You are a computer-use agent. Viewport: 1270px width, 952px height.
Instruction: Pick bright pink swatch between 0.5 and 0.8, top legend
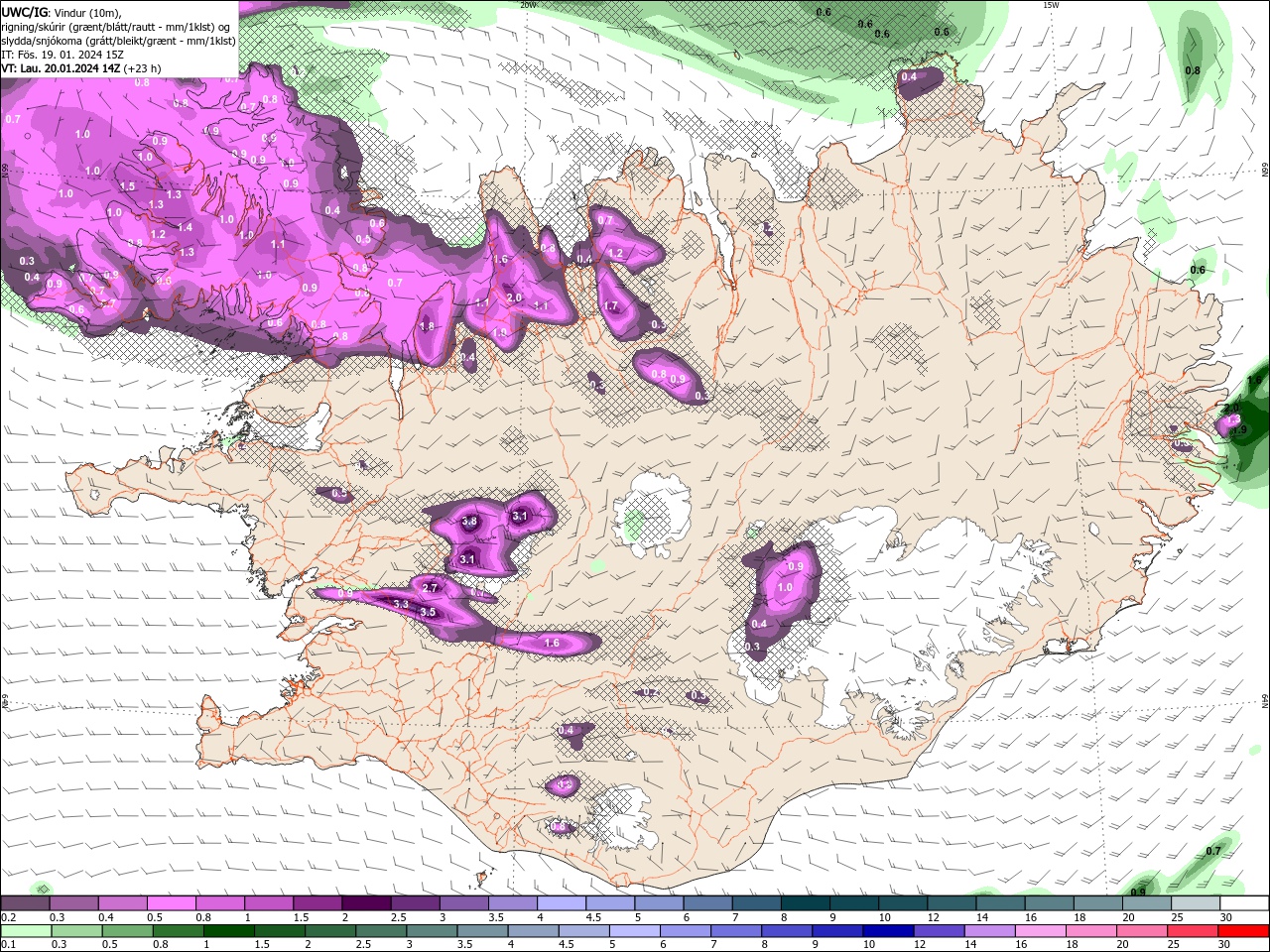click(x=171, y=903)
